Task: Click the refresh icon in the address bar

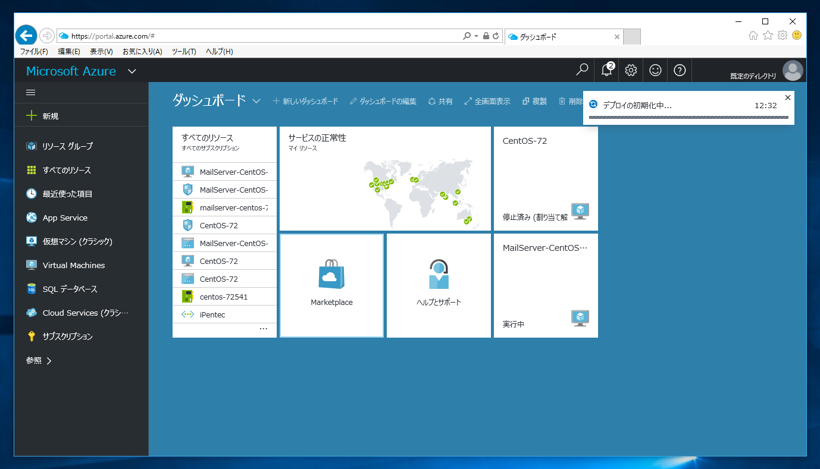Action: (496, 36)
